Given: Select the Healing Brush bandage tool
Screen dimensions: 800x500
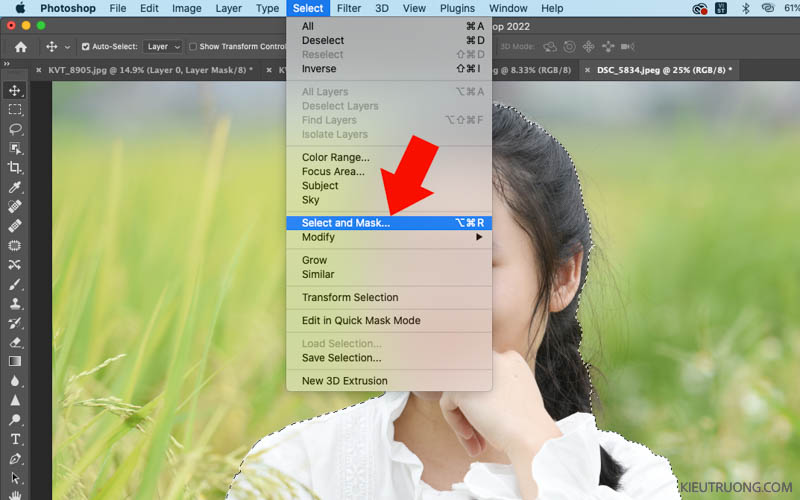Looking at the screenshot, I should click(15, 226).
